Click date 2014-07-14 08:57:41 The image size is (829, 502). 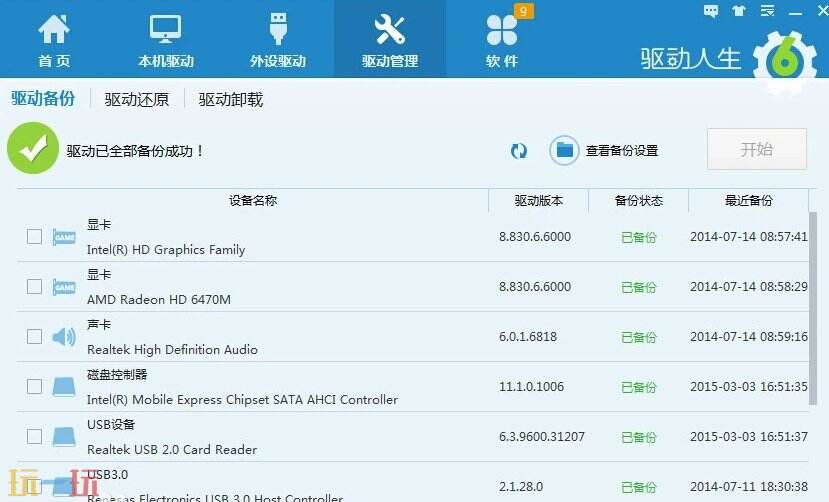[749, 237]
